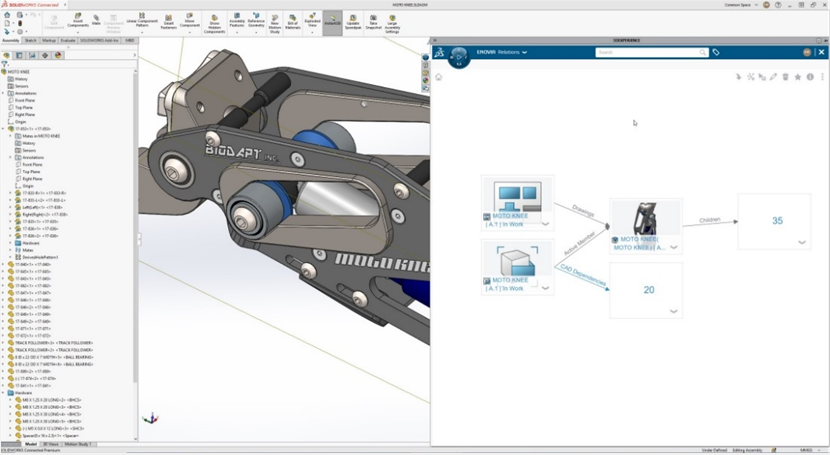Toggle Show Hidden Components

(214, 21)
